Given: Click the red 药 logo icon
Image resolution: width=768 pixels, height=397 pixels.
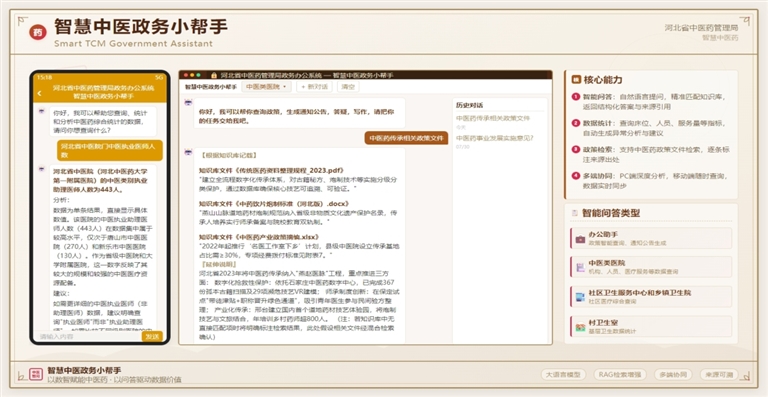Looking at the screenshot, I should click(38, 32).
